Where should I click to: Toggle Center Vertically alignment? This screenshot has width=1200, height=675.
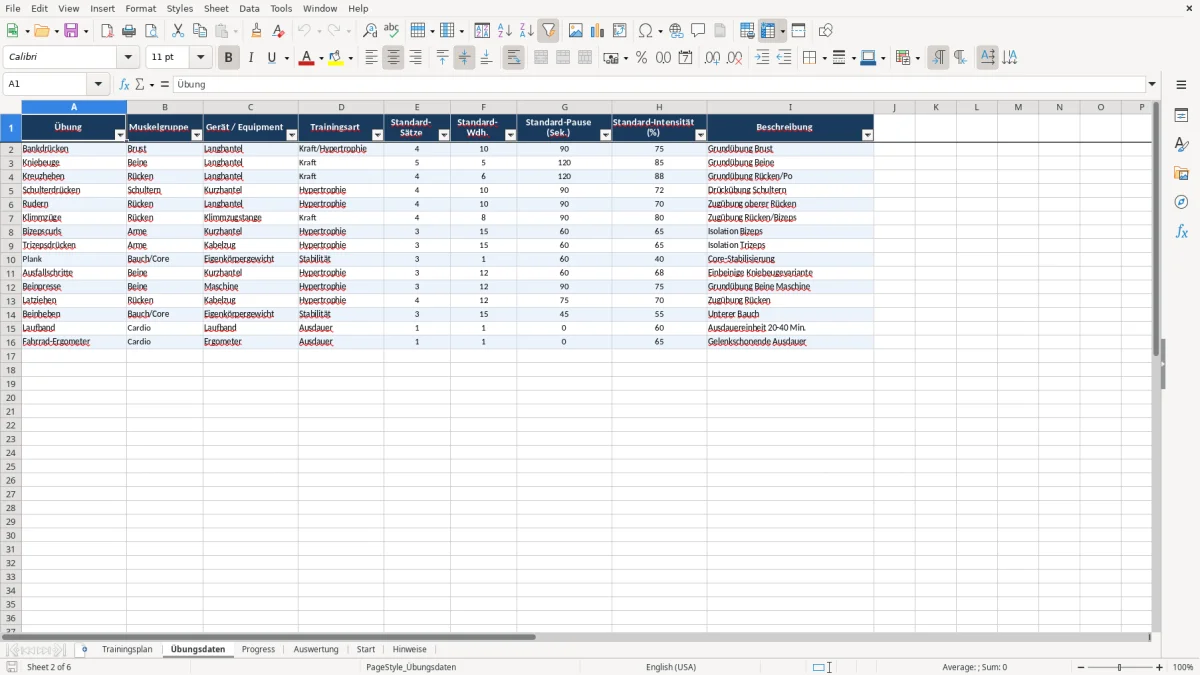pyautogui.click(x=464, y=58)
